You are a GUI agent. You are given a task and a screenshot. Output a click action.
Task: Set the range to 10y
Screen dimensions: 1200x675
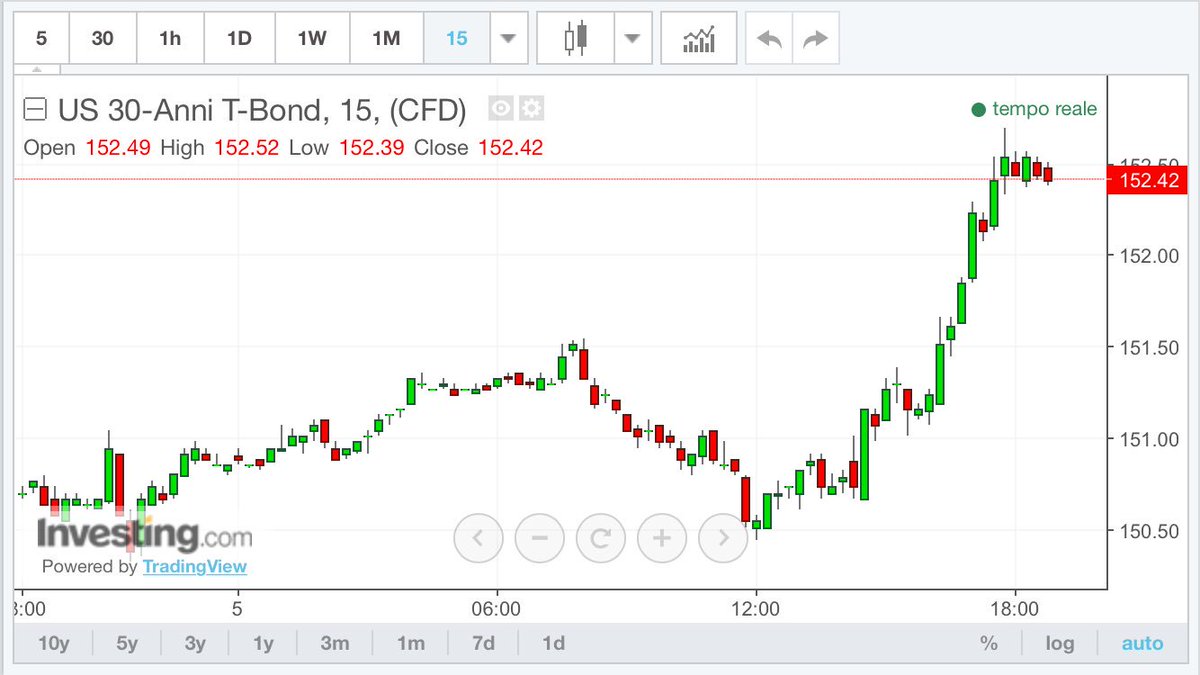pos(56,643)
